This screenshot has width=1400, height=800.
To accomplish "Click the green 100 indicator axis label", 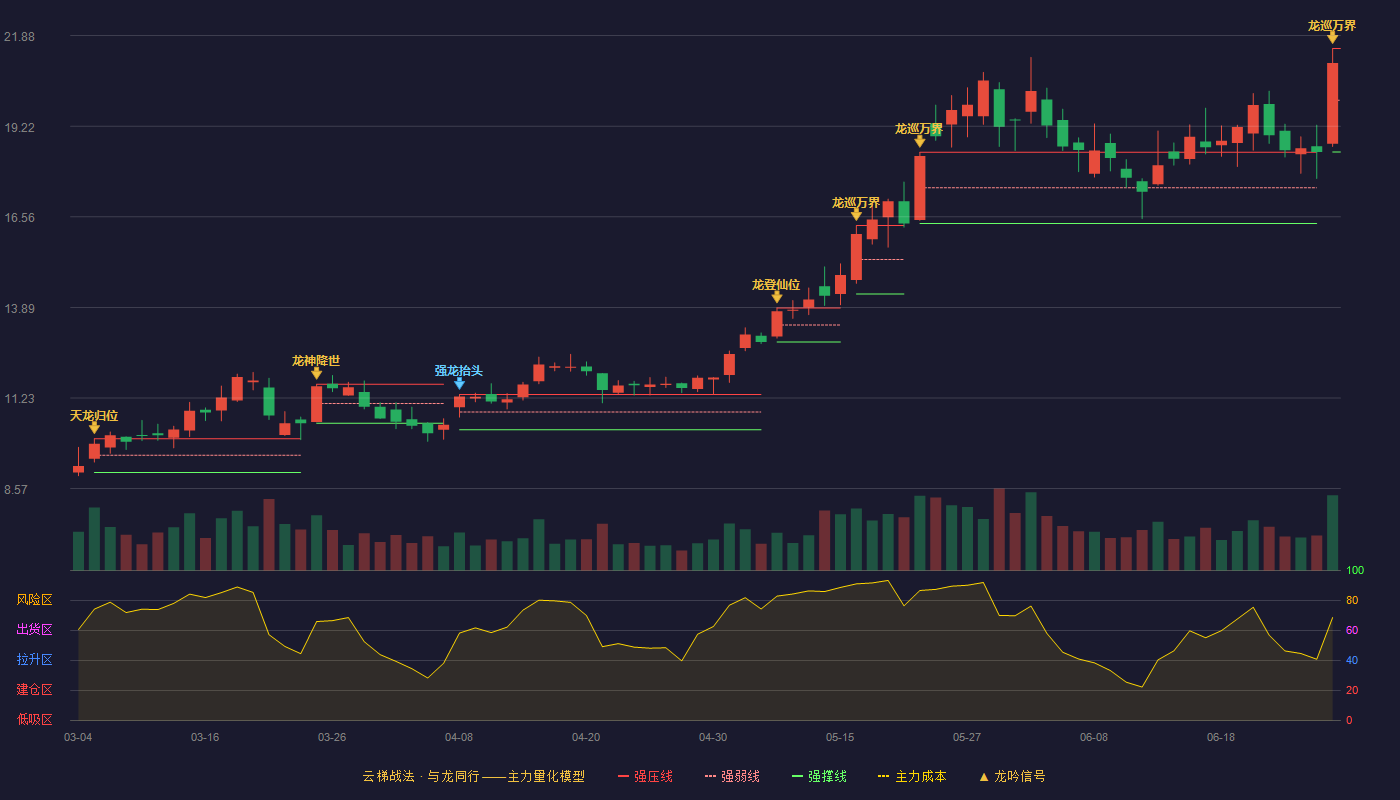I will pos(1355,570).
